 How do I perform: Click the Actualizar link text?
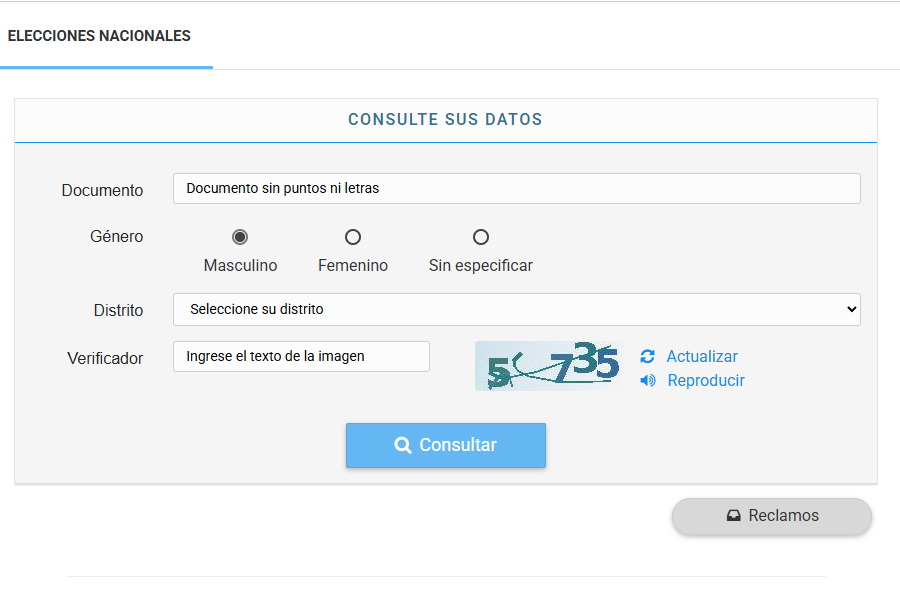pyautogui.click(x=702, y=357)
